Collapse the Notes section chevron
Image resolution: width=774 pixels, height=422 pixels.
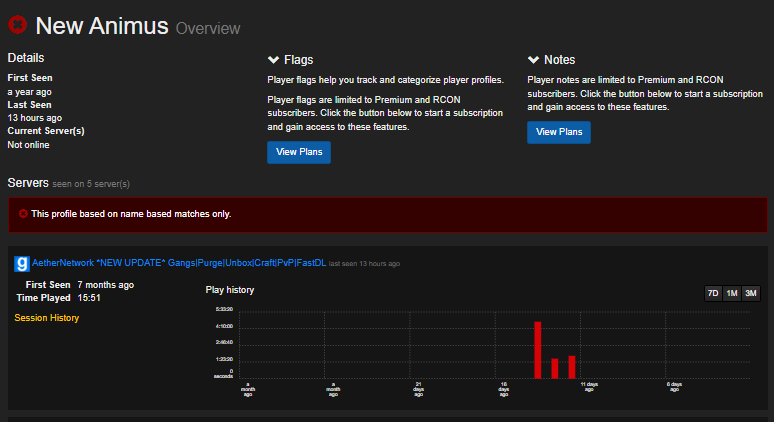click(x=533, y=60)
